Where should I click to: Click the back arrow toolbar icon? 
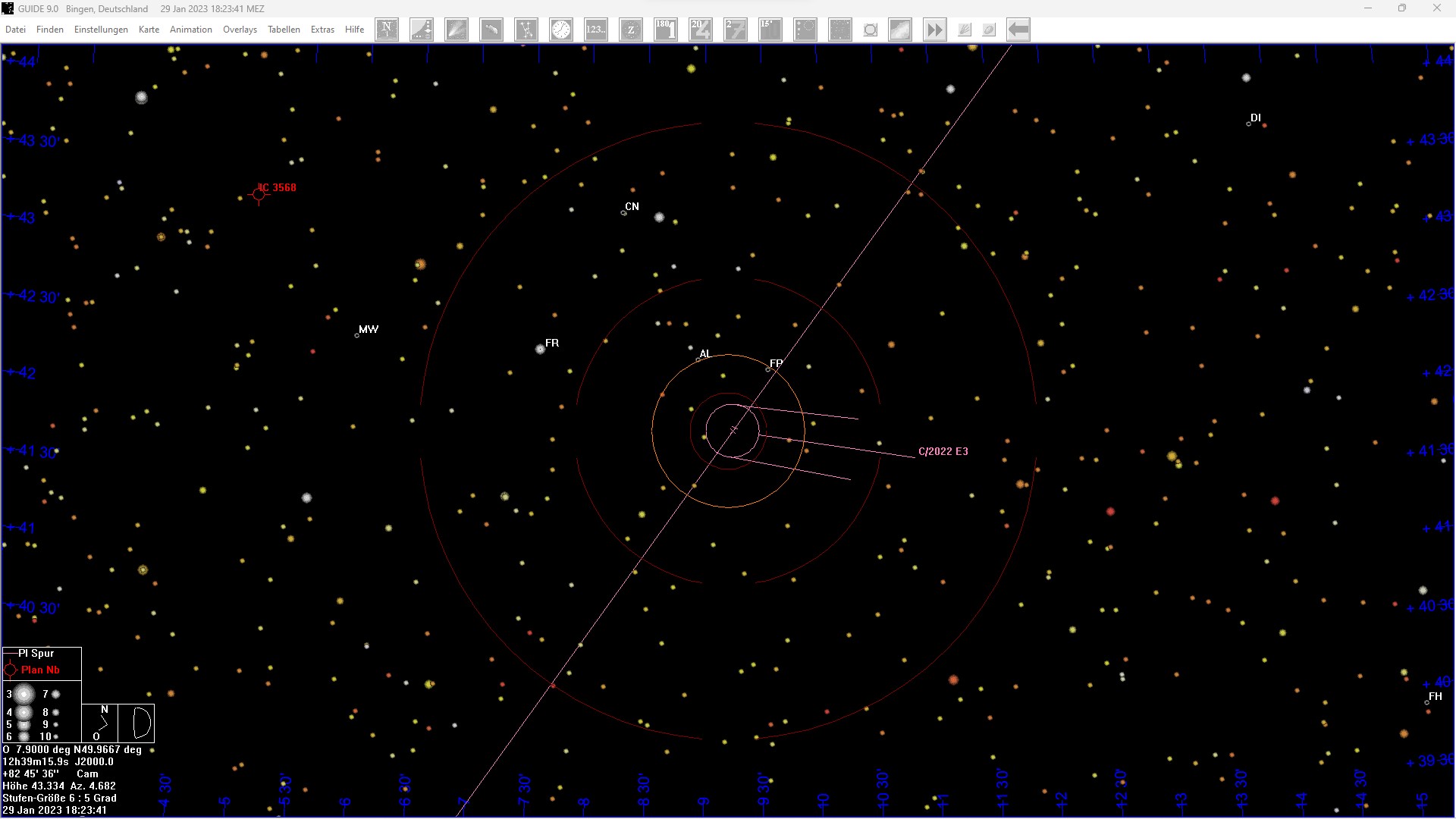click(1018, 30)
